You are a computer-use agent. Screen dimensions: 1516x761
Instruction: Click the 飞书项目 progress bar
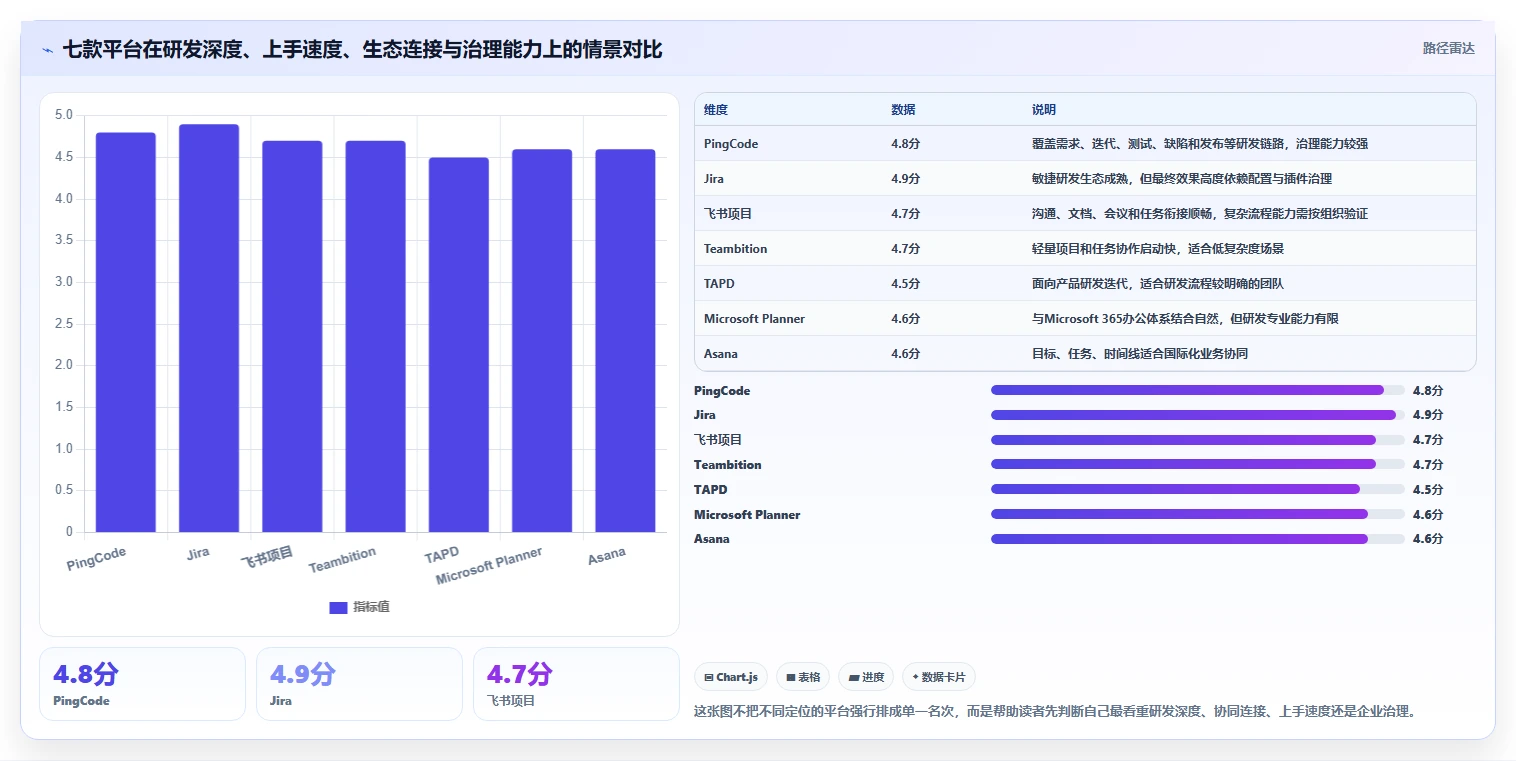[1198, 440]
